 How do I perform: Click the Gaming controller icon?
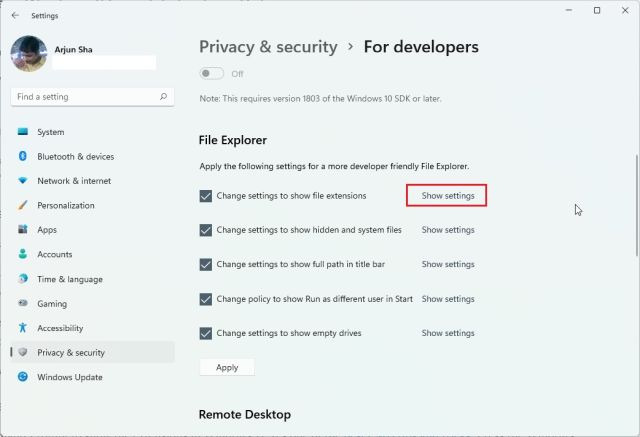[23, 303]
